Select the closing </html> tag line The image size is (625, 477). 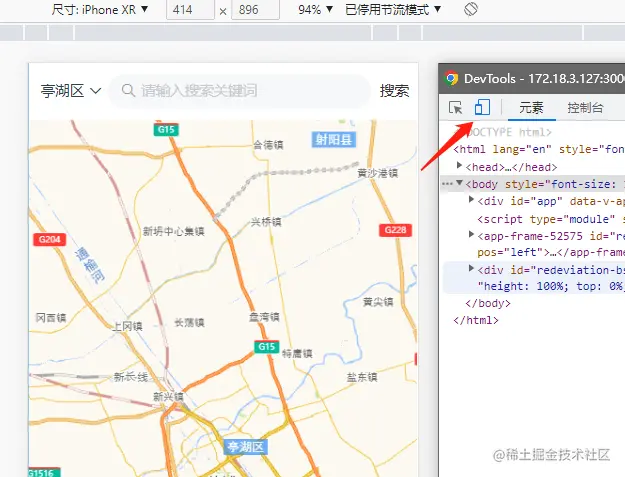coord(476,320)
